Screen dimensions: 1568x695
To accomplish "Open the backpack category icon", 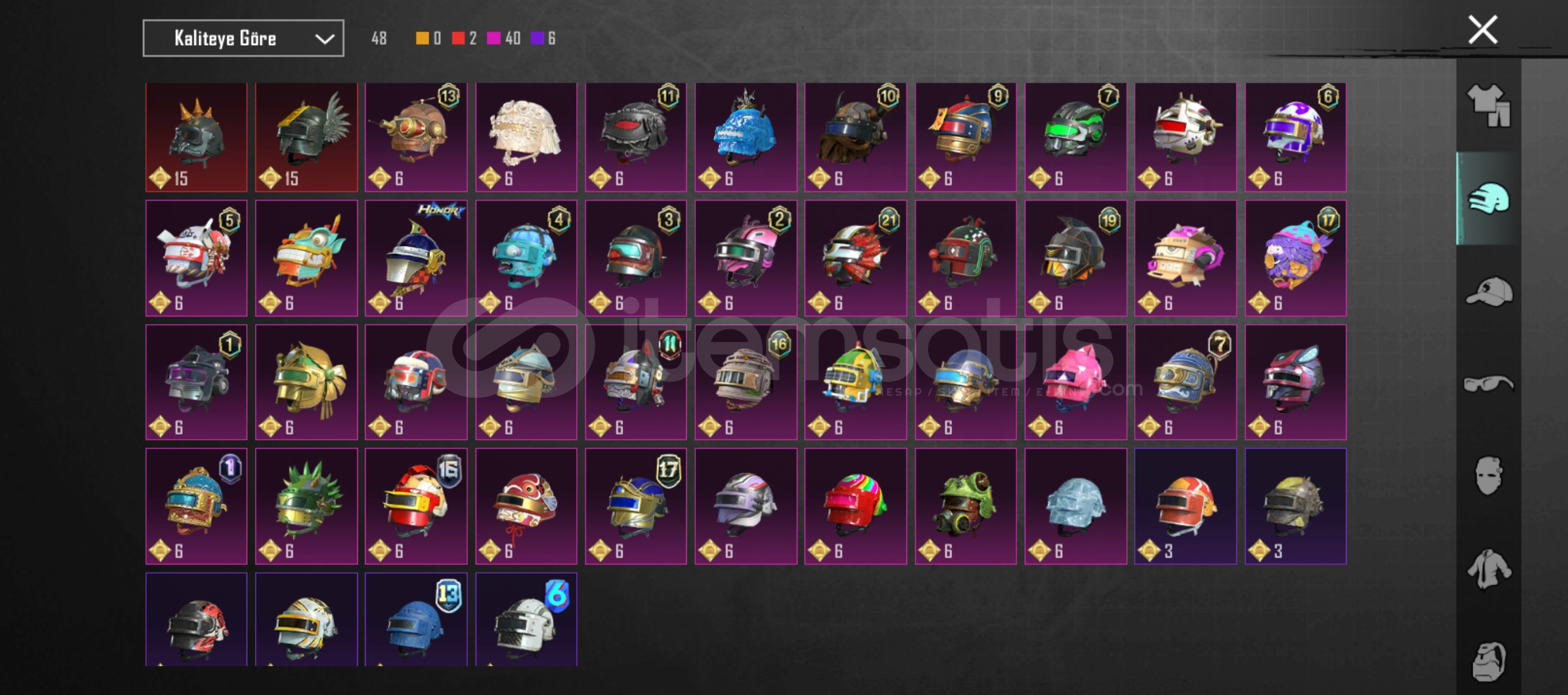I will 1488,661.
